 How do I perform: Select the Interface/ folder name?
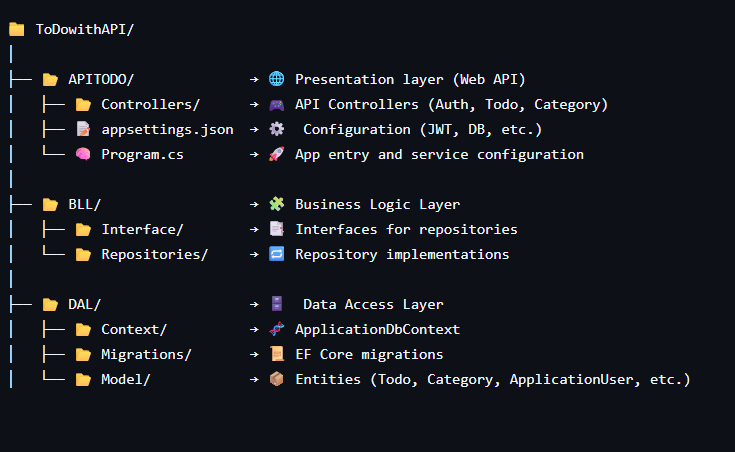(142, 229)
